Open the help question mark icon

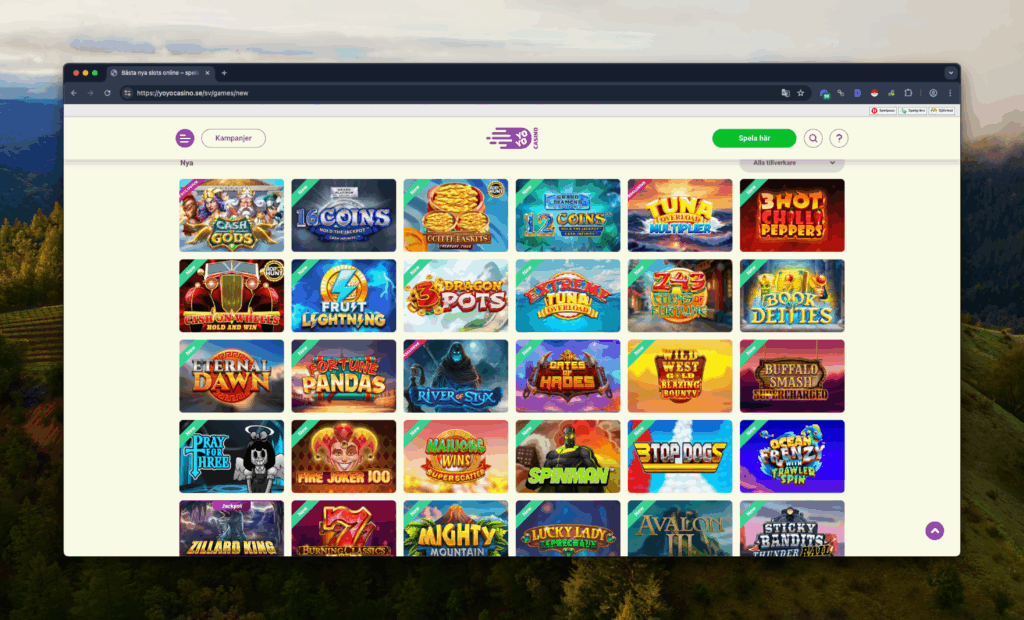[x=839, y=138]
